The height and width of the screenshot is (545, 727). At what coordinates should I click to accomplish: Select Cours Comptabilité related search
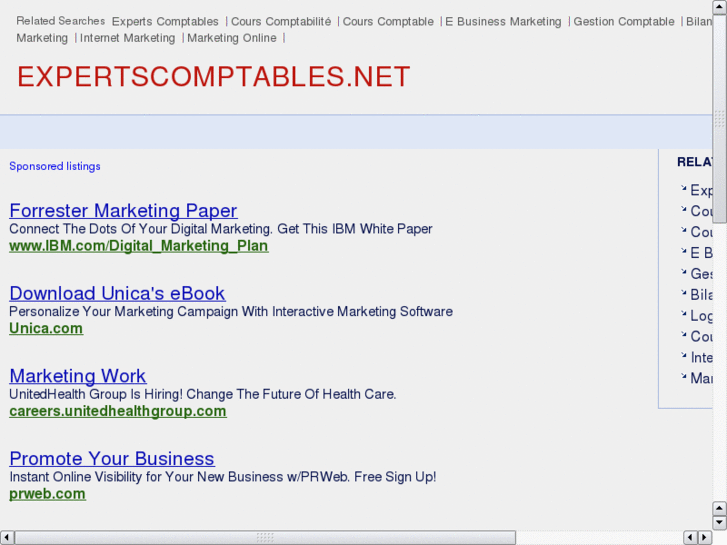coord(281,22)
